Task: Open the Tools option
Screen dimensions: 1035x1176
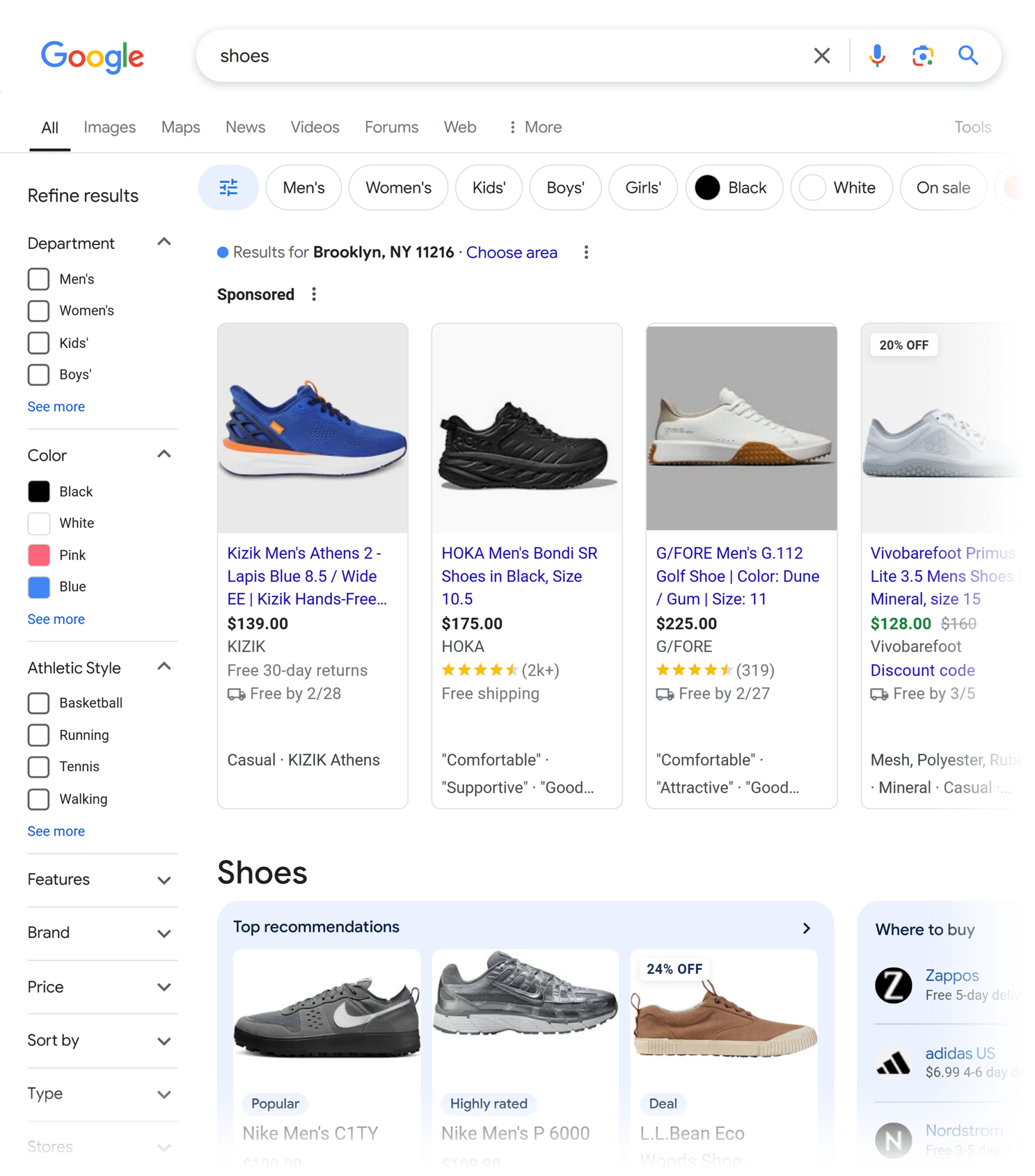Action: click(x=972, y=127)
